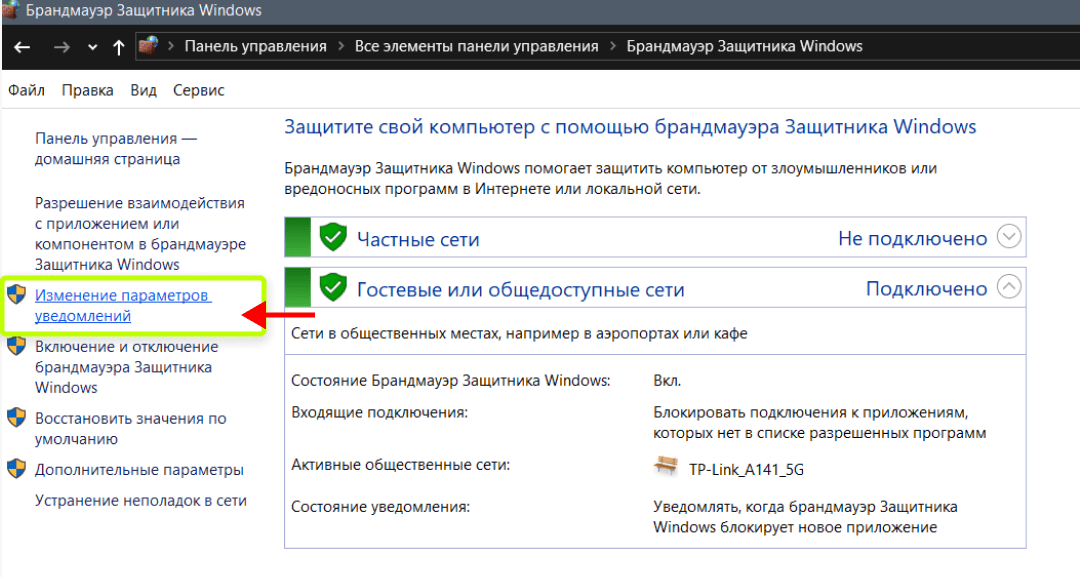This screenshot has width=1080, height=577.
Task: Go up one level with the up arrow
Action: pos(118,47)
